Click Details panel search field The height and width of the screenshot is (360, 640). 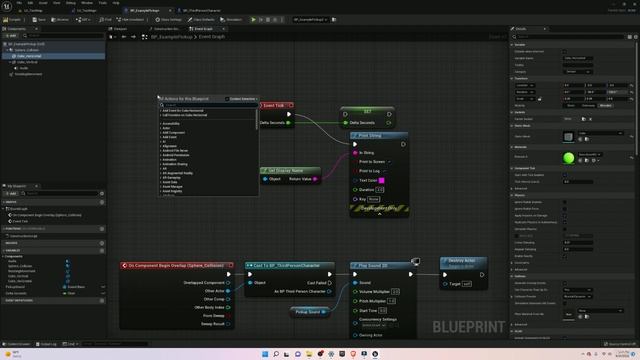pyautogui.click(x=569, y=37)
